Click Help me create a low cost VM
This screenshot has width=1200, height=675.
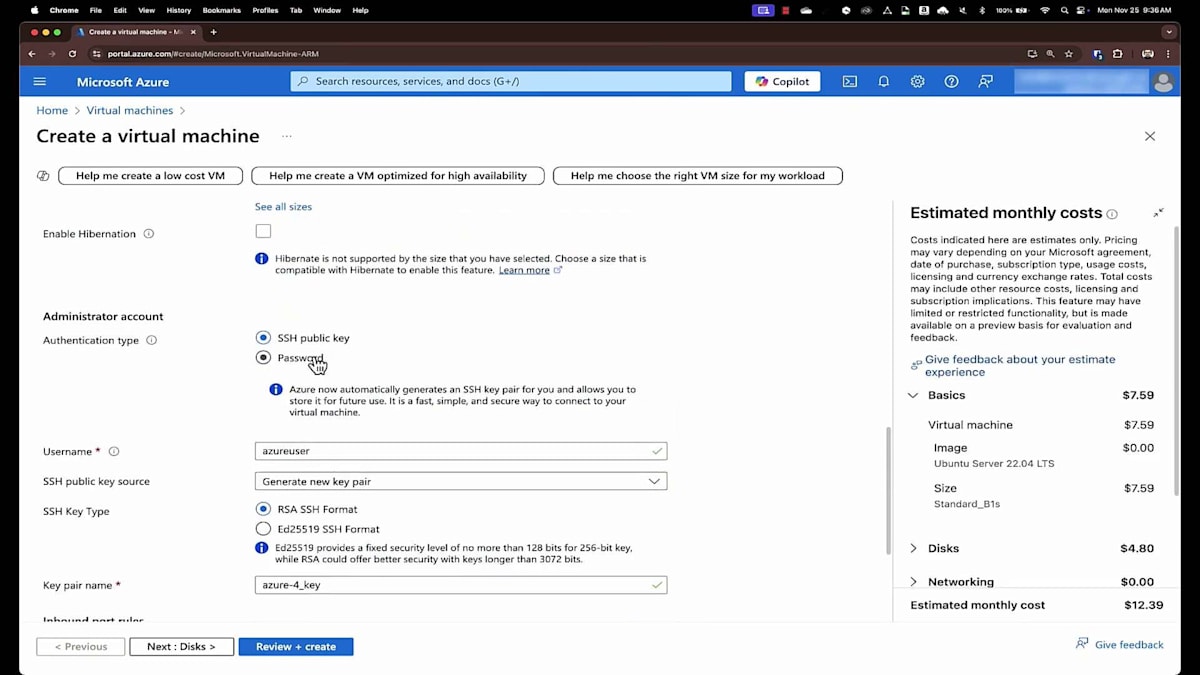coord(150,176)
